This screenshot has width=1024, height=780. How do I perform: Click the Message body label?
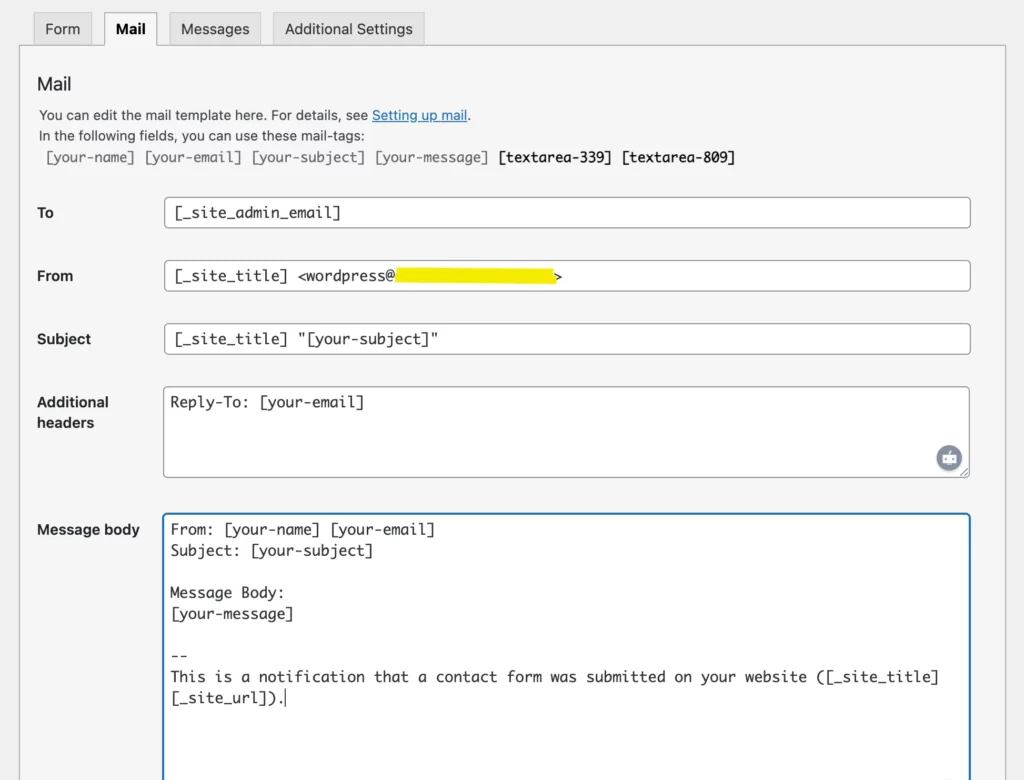point(88,529)
